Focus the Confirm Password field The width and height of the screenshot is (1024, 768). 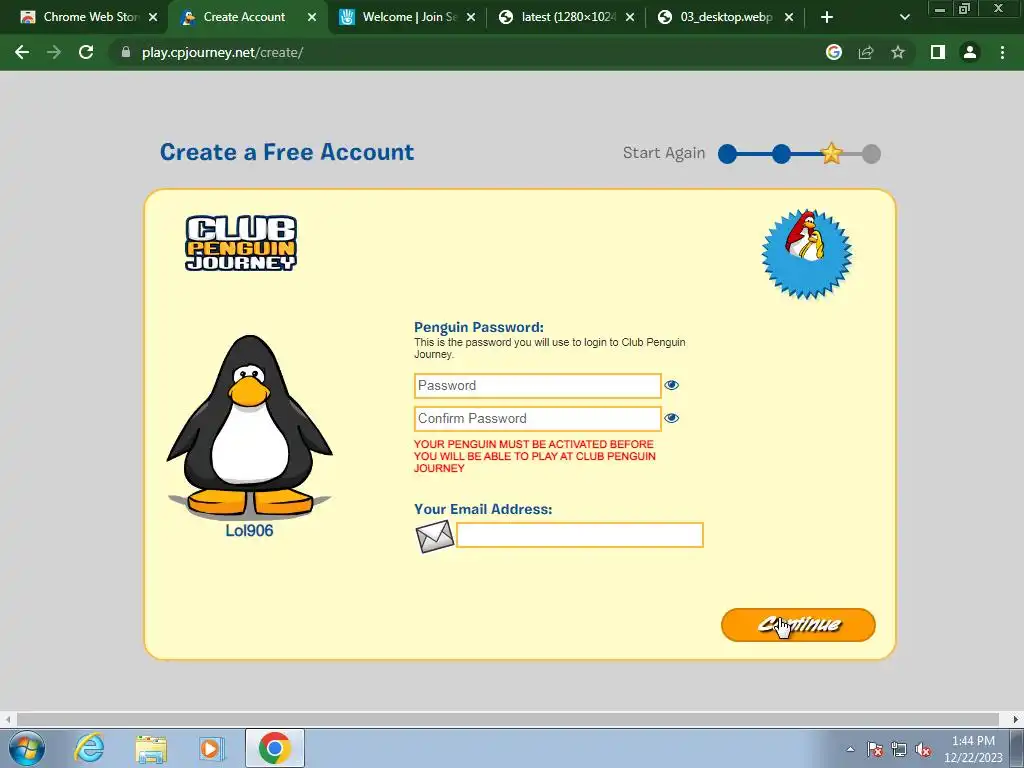click(537, 419)
